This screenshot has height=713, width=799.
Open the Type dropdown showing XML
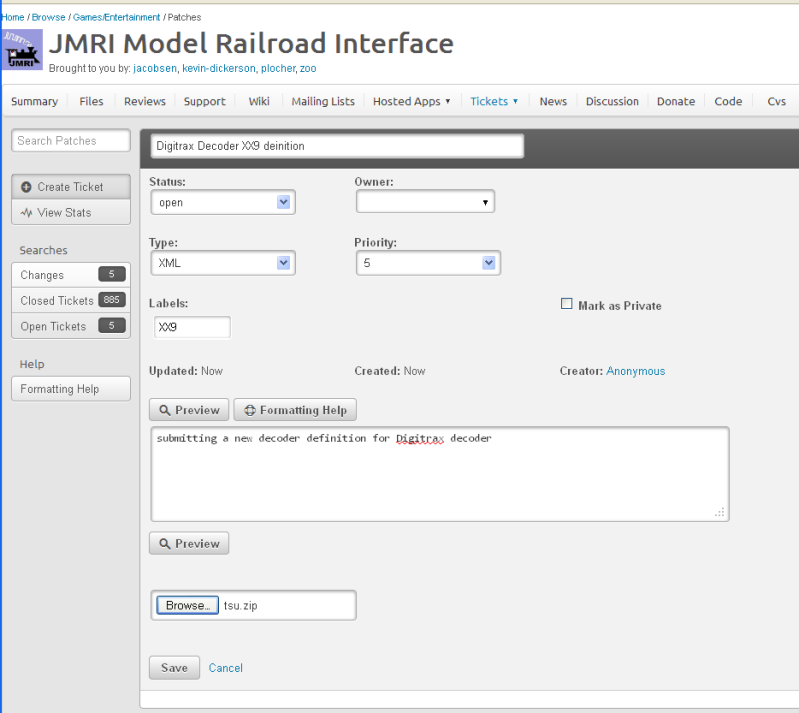coord(222,263)
